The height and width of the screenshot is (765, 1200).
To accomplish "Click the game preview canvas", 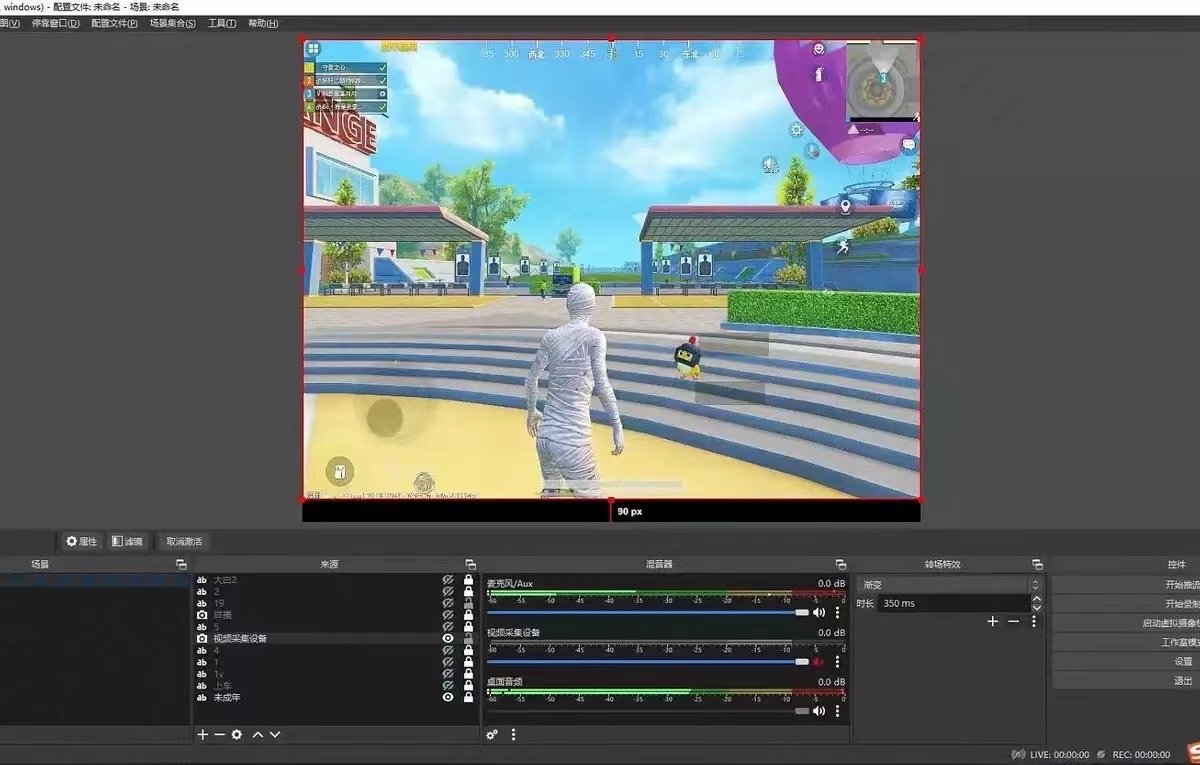I will click(x=611, y=269).
